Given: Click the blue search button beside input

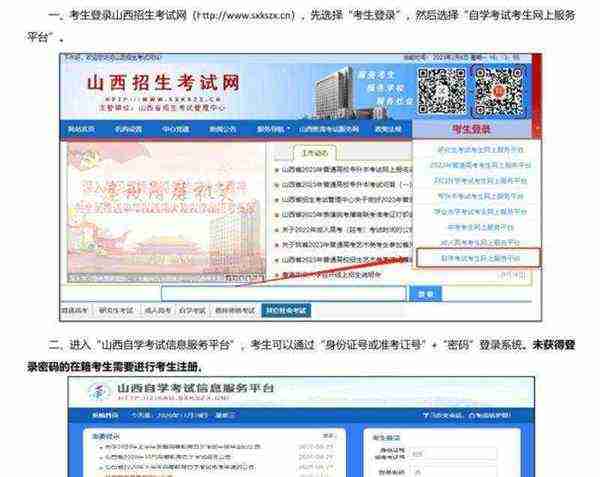Looking at the screenshot, I should (426, 294).
